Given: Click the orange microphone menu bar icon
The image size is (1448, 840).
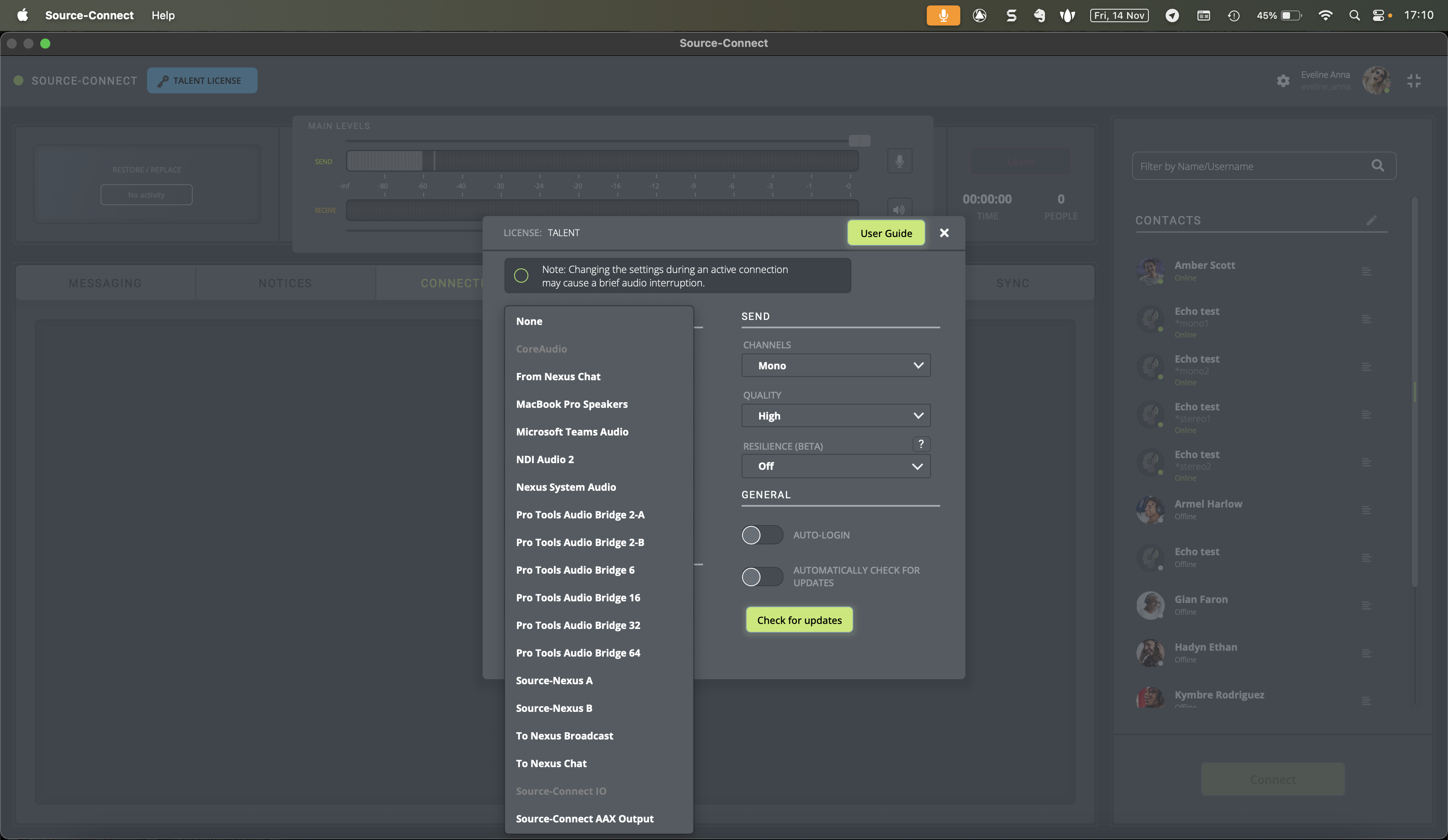Looking at the screenshot, I should pos(943,15).
